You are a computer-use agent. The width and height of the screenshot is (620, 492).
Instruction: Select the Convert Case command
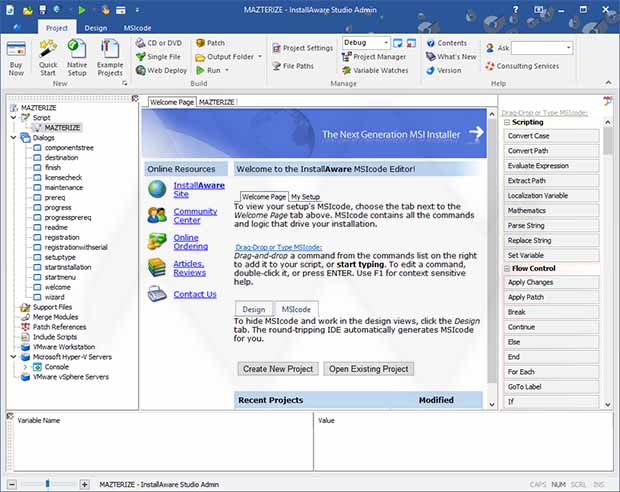pyautogui.click(x=551, y=136)
